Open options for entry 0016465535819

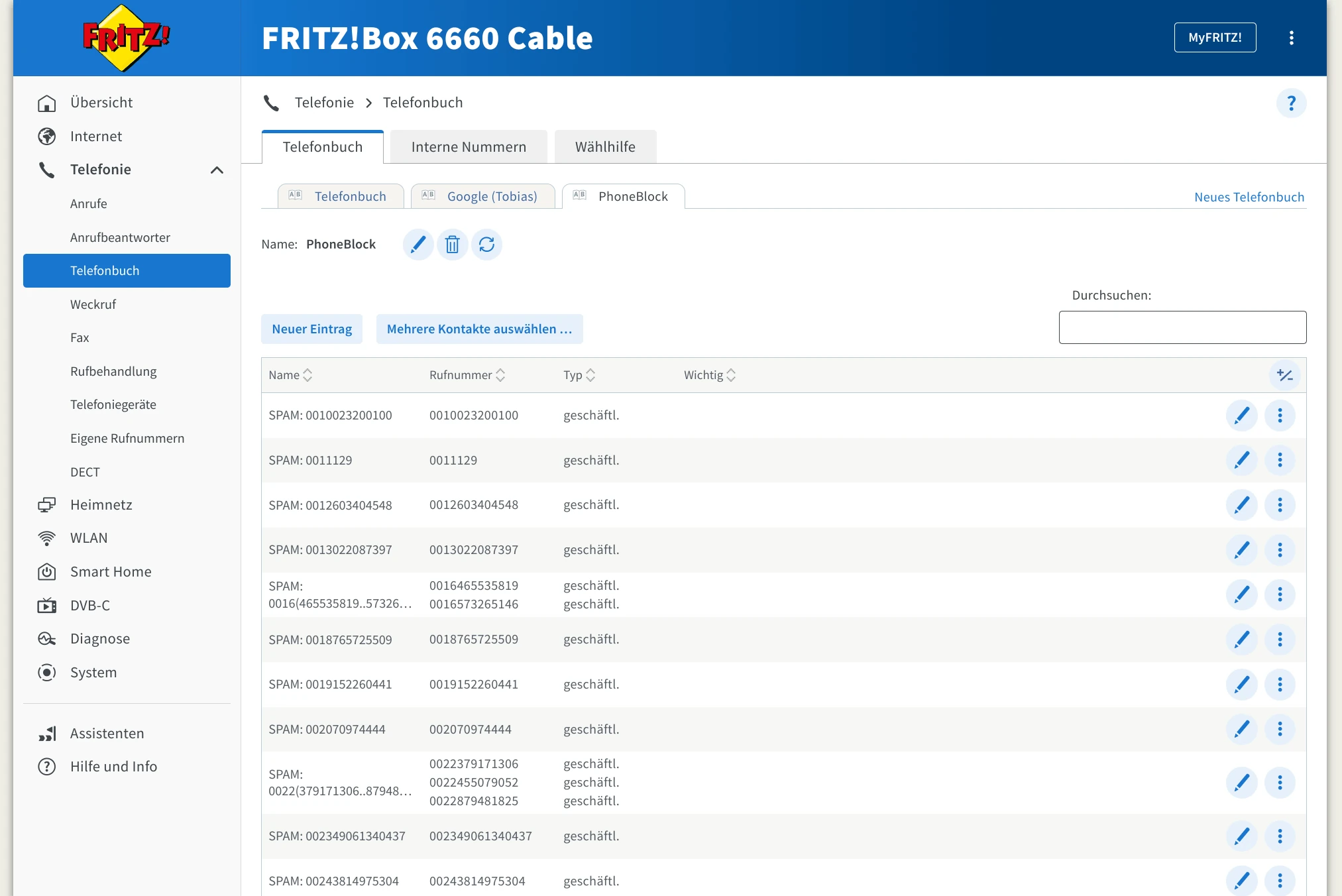(1280, 594)
